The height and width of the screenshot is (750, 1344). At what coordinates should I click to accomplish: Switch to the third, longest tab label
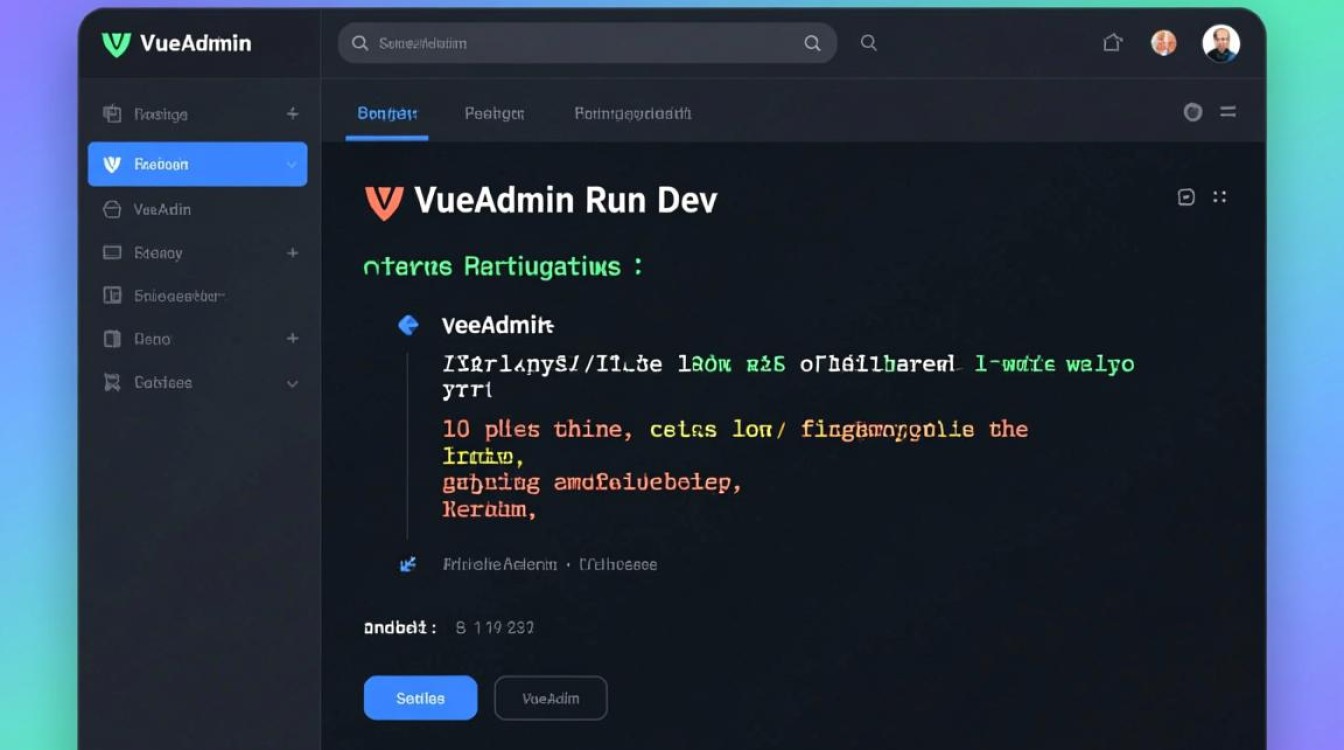632,114
